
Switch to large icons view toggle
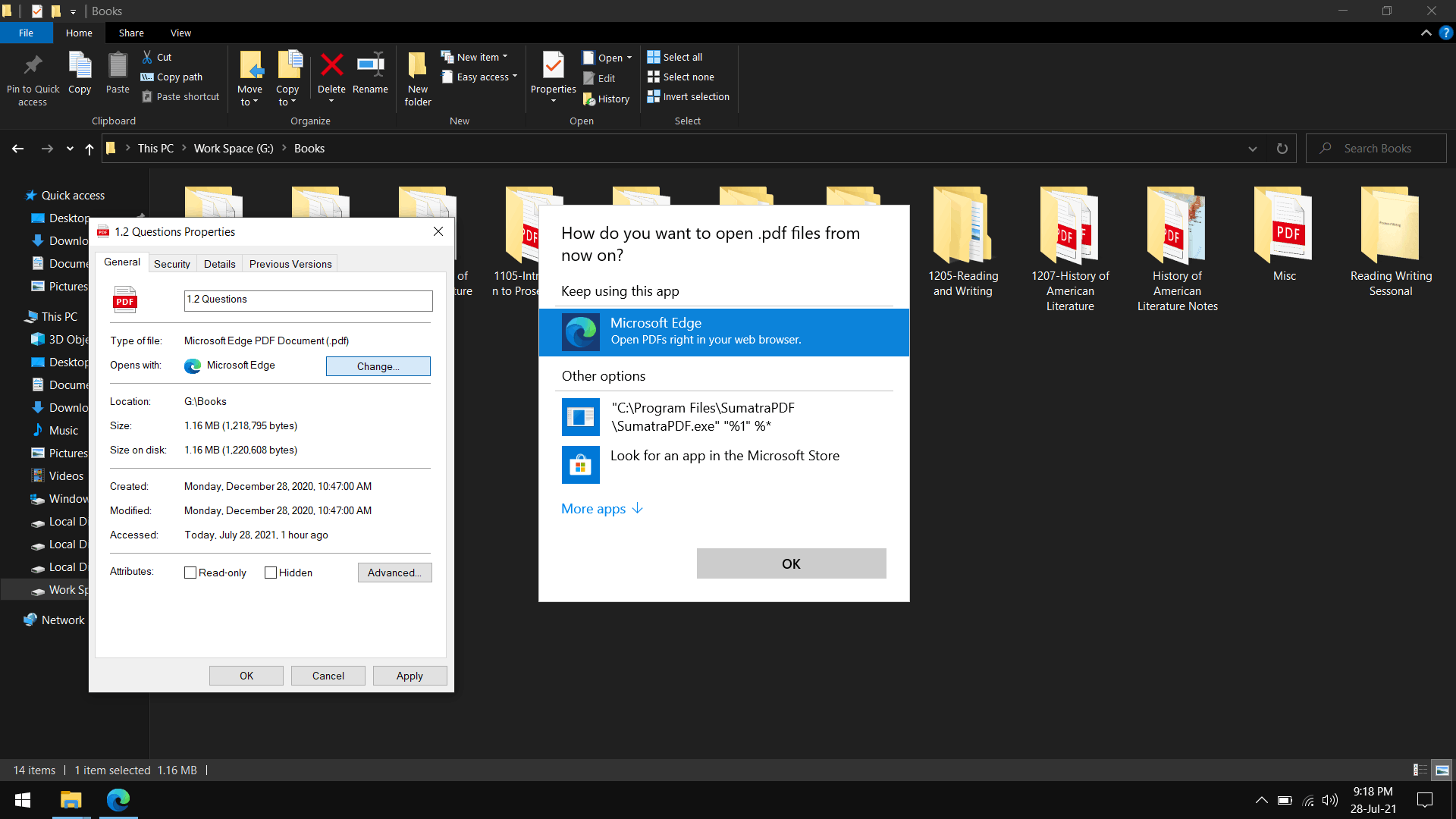[1442, 770]
